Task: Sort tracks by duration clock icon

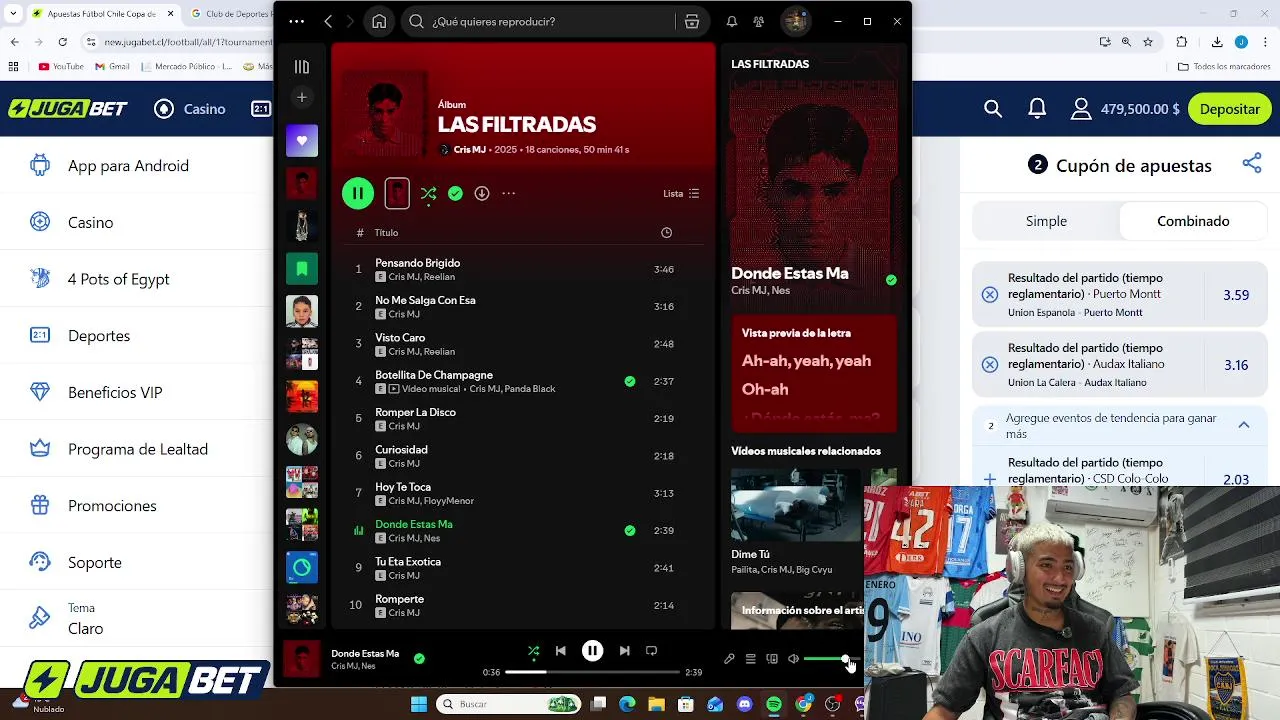Action: pyautogui.click(x=666, y=232)
